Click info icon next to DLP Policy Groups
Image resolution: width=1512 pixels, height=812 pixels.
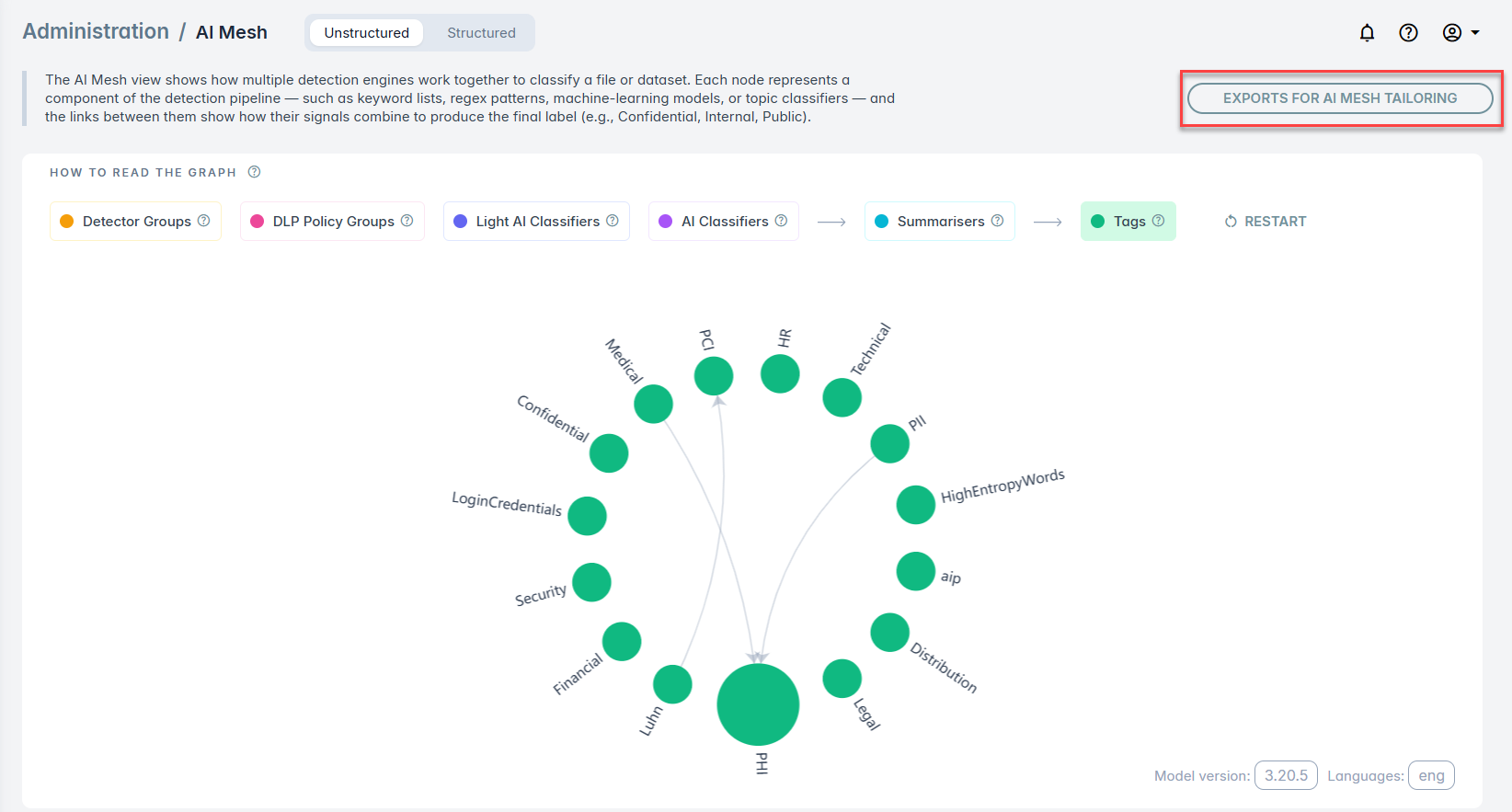[x=407, y=221]
